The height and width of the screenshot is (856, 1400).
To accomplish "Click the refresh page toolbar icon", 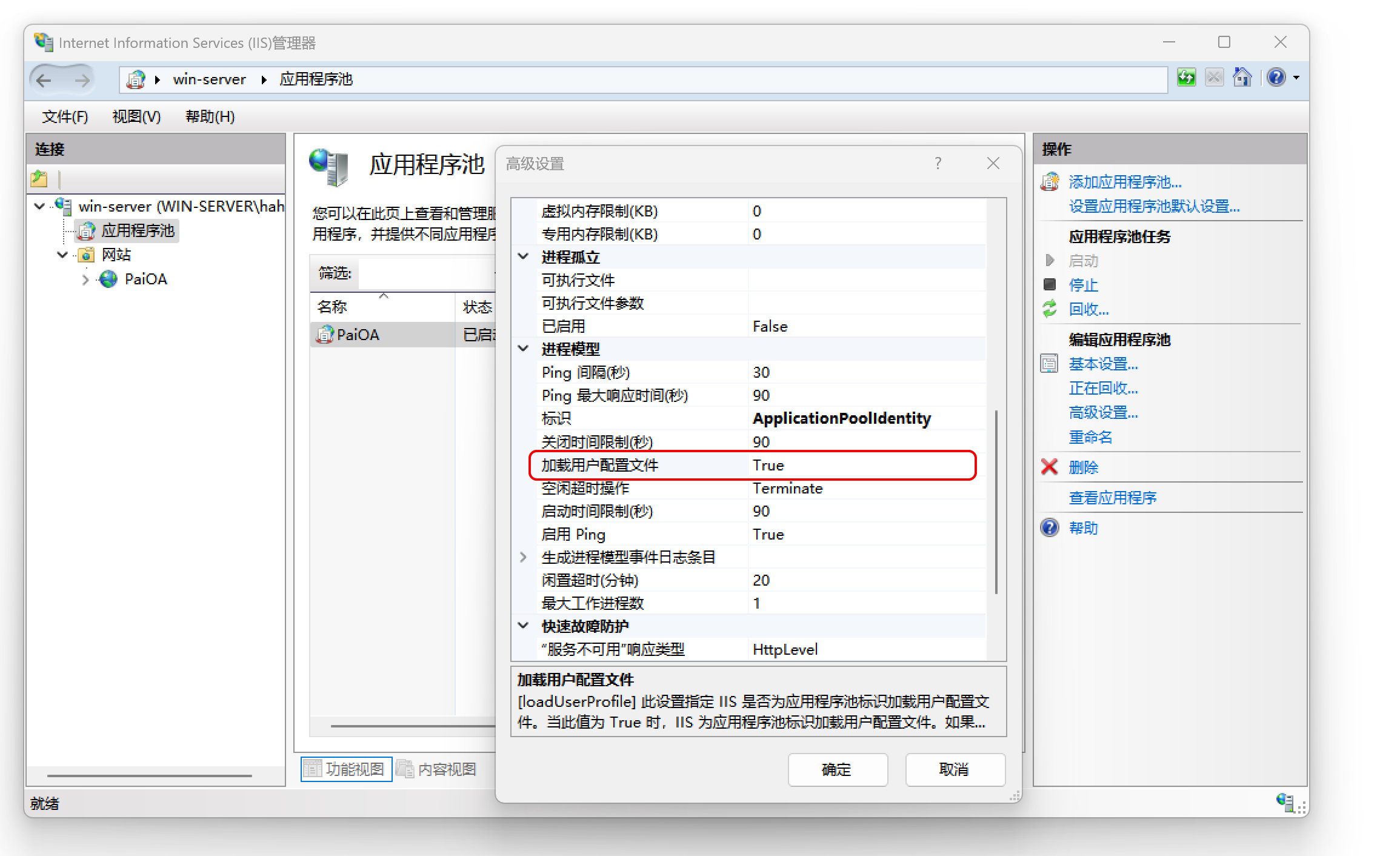I will click(1186, 78).
